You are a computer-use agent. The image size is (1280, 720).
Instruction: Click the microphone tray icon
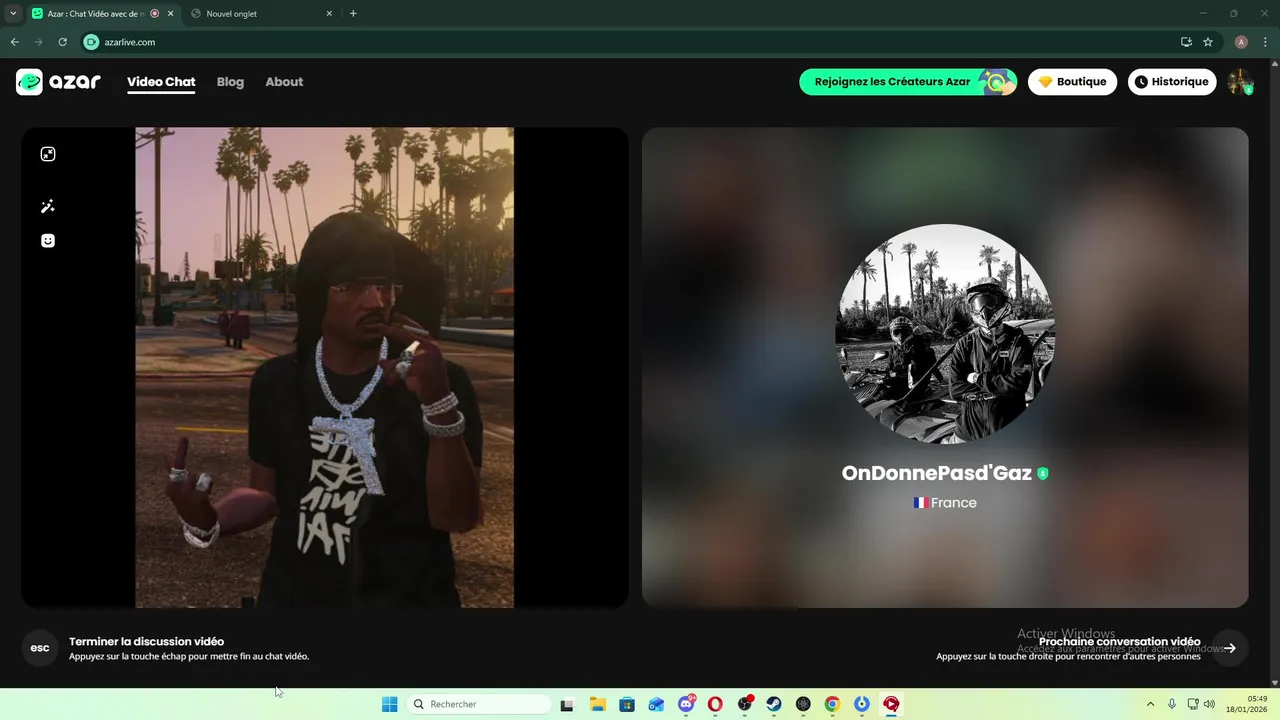pos(1172,704)
